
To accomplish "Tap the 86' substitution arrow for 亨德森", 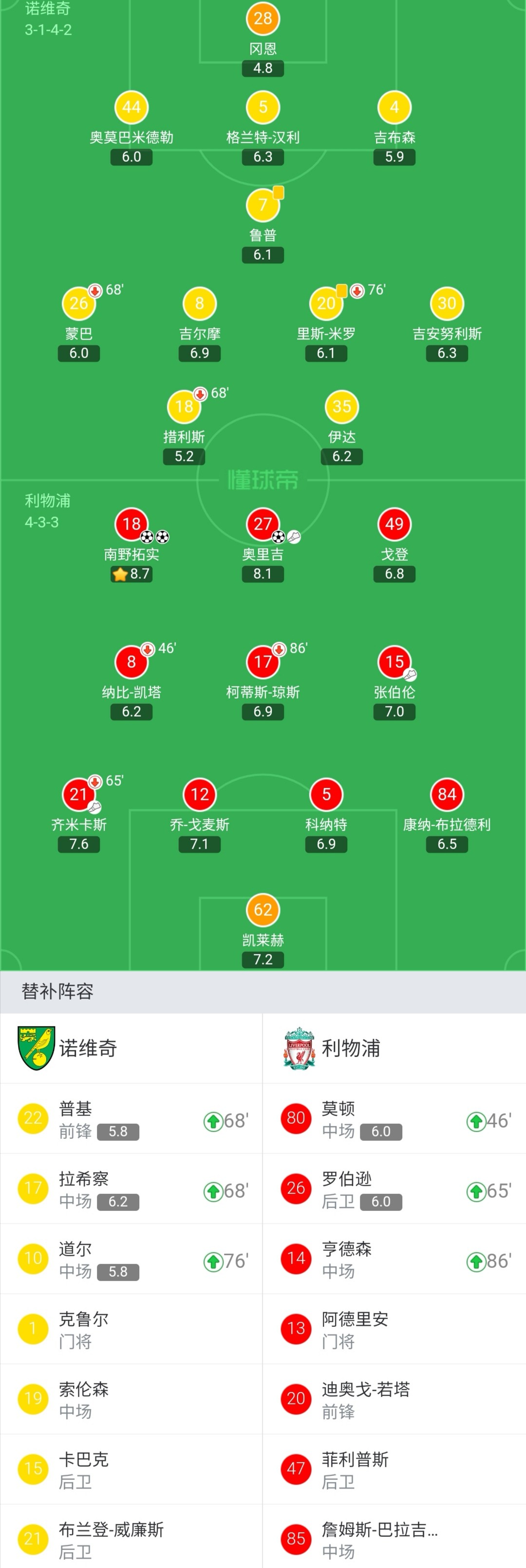I will point(475,1262).
